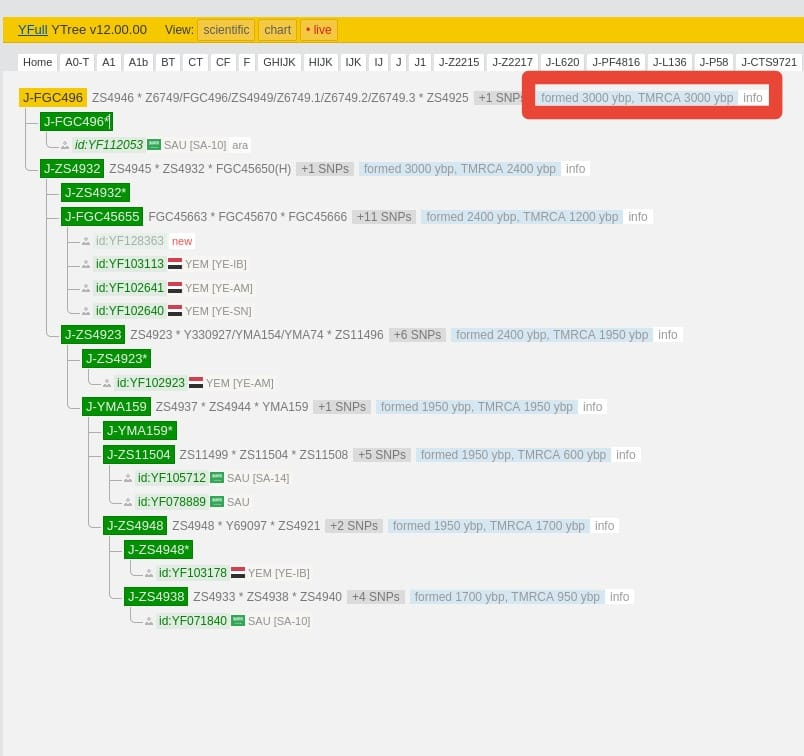Click the Saudi flag next to id:YF105712
The width and height of the screenshot is (804, 756).
click(217, 478)
